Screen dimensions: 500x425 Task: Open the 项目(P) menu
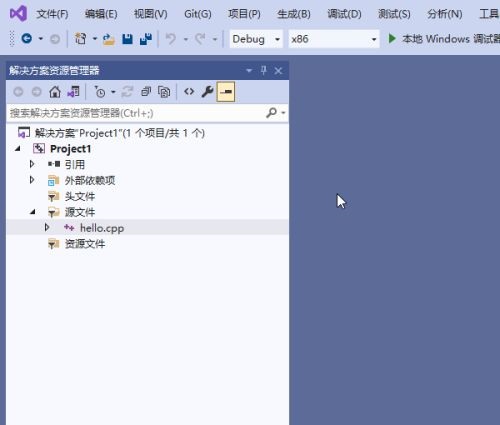click(244, 14)
